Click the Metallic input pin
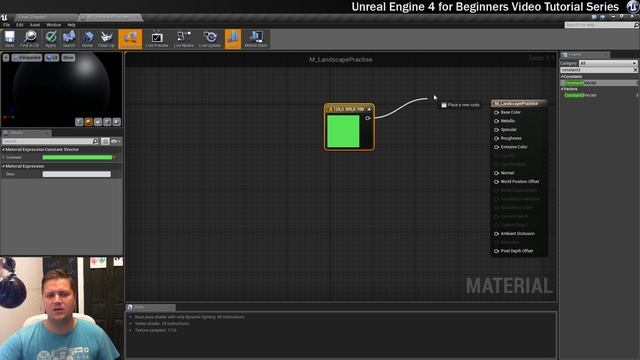The width and height of the screenshot is (640, 360). coord(497,121)
